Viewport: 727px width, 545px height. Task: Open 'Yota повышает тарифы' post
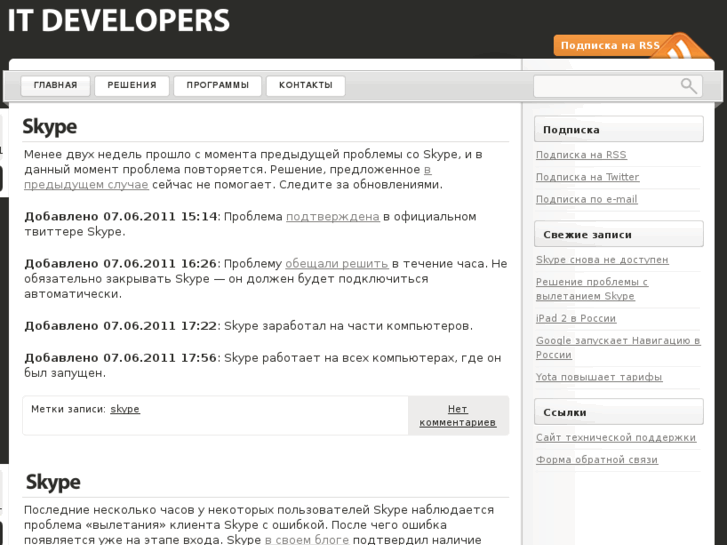599,377
